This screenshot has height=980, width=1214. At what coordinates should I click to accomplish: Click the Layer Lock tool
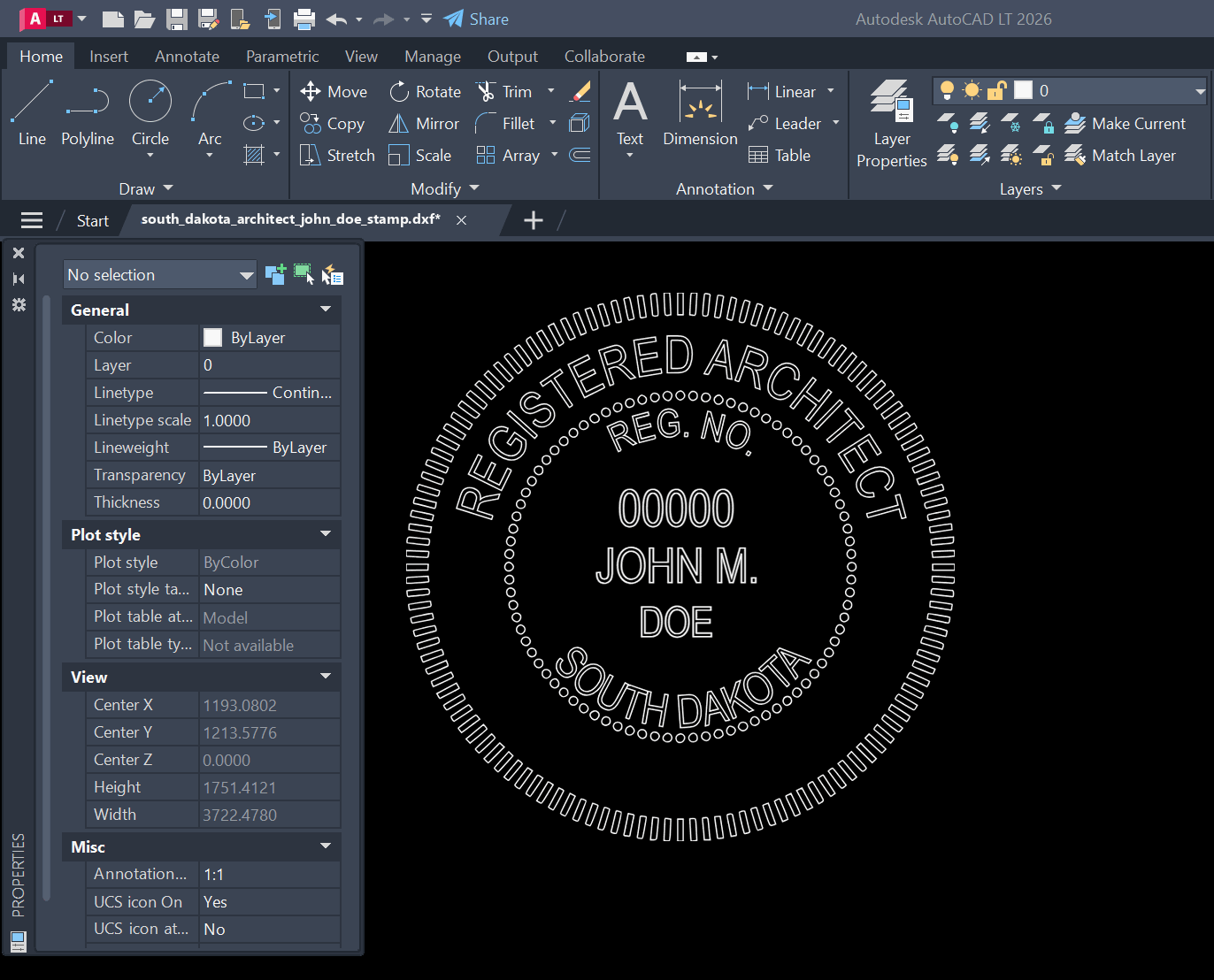(x=1043, y=123)
